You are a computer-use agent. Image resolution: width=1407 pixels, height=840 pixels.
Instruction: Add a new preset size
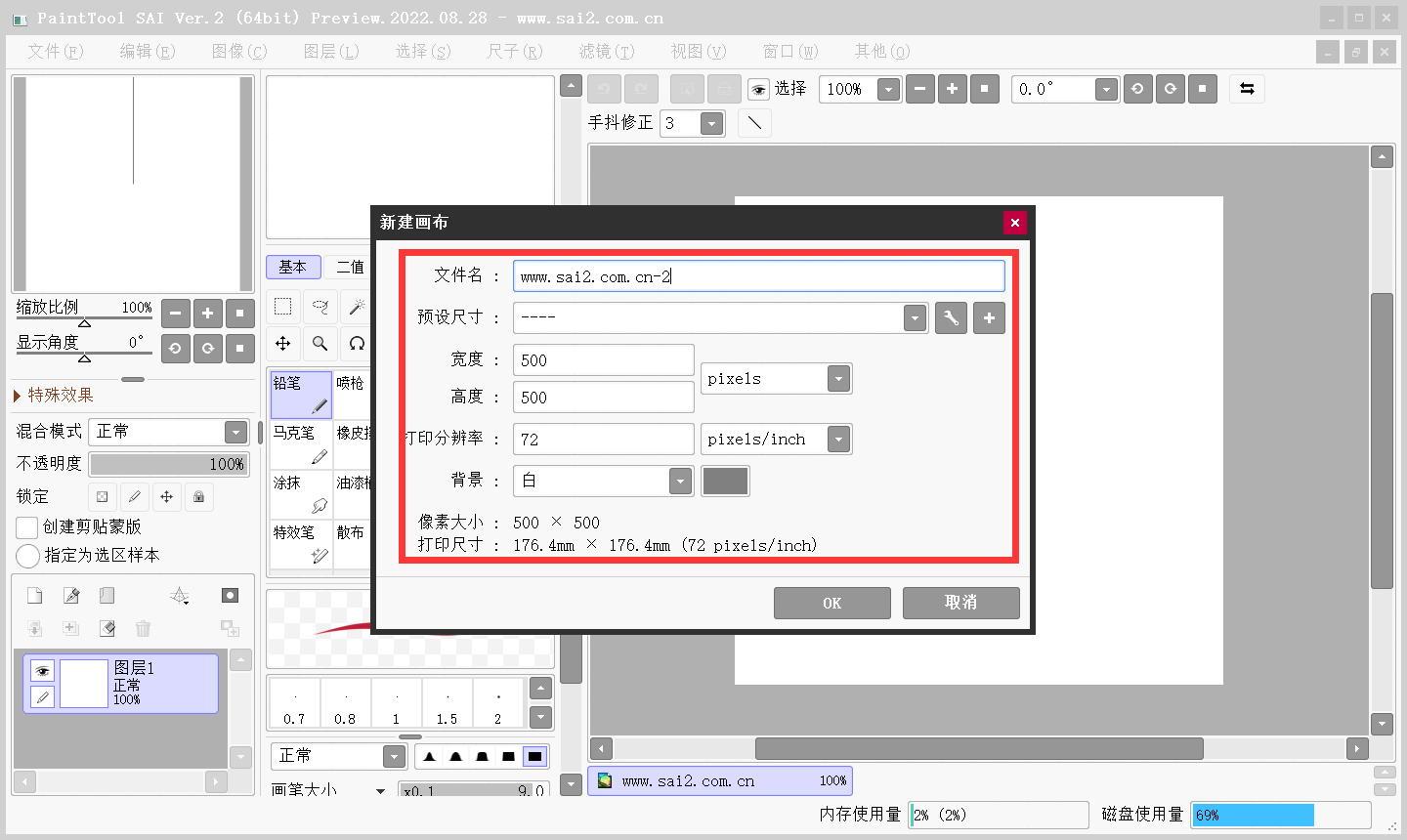point(989,318)
